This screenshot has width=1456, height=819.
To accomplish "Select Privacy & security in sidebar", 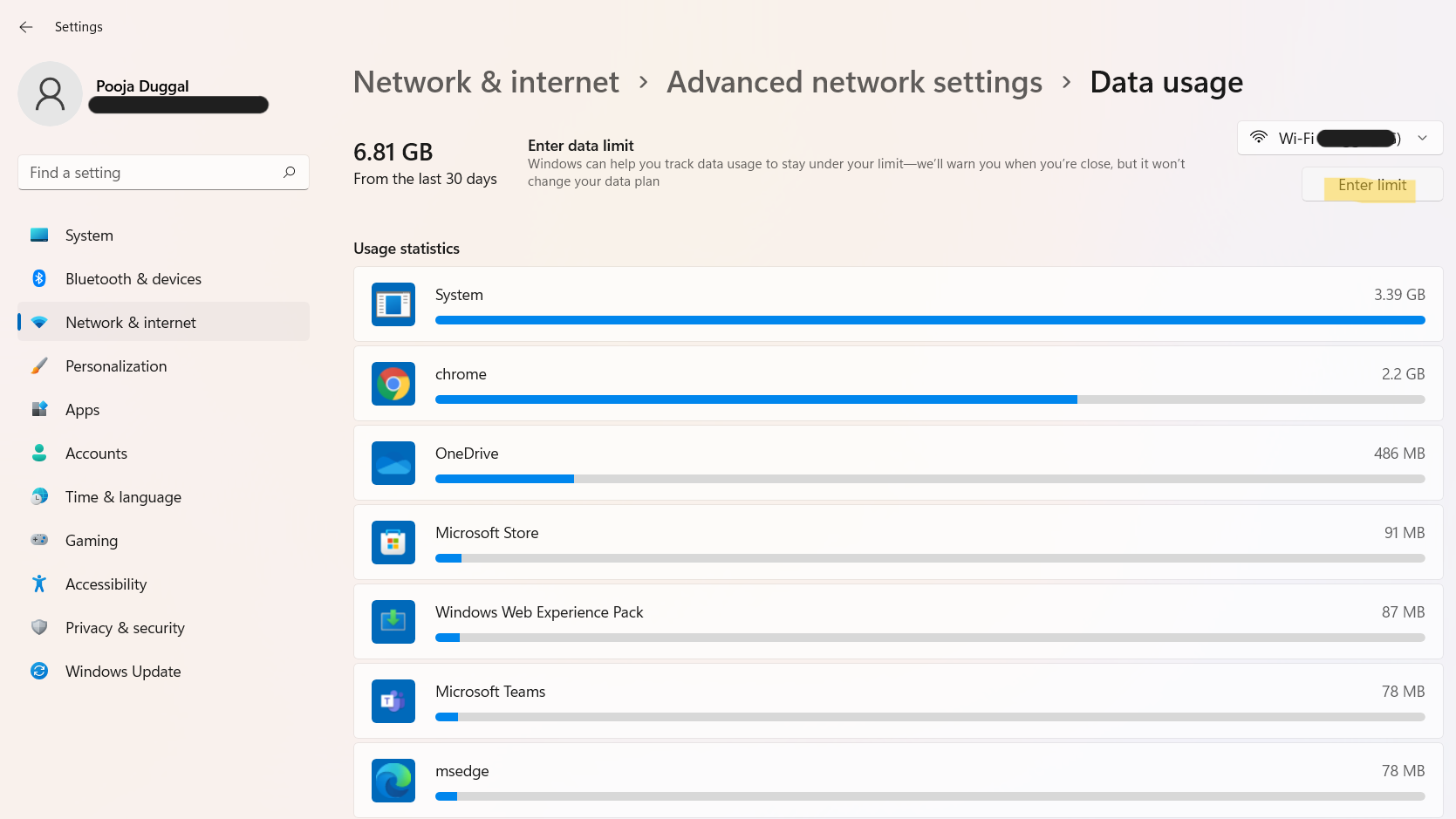I will pyautogui.click(x=125, y=628).
